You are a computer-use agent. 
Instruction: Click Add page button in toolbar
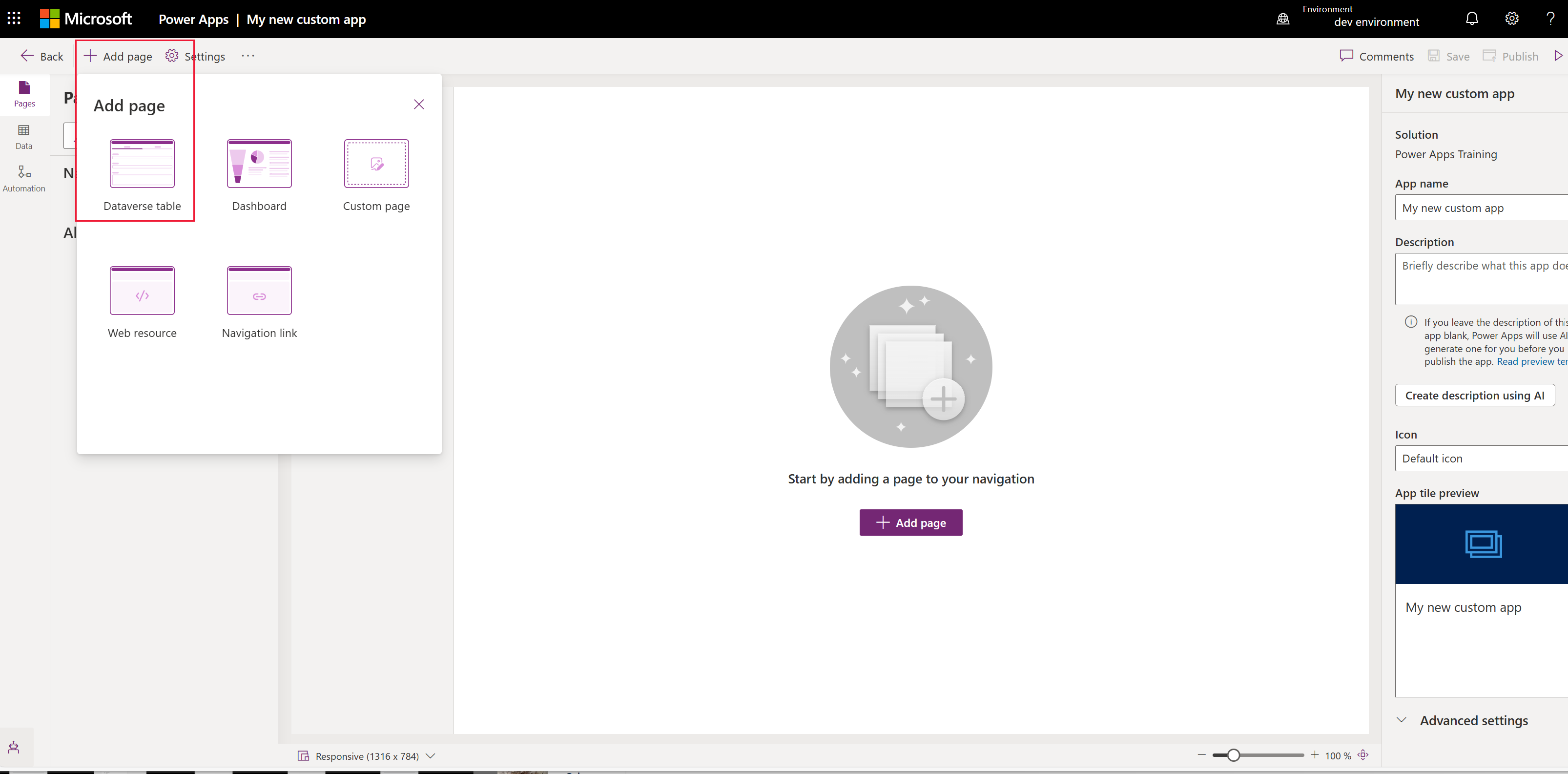(x=117, y=56)
